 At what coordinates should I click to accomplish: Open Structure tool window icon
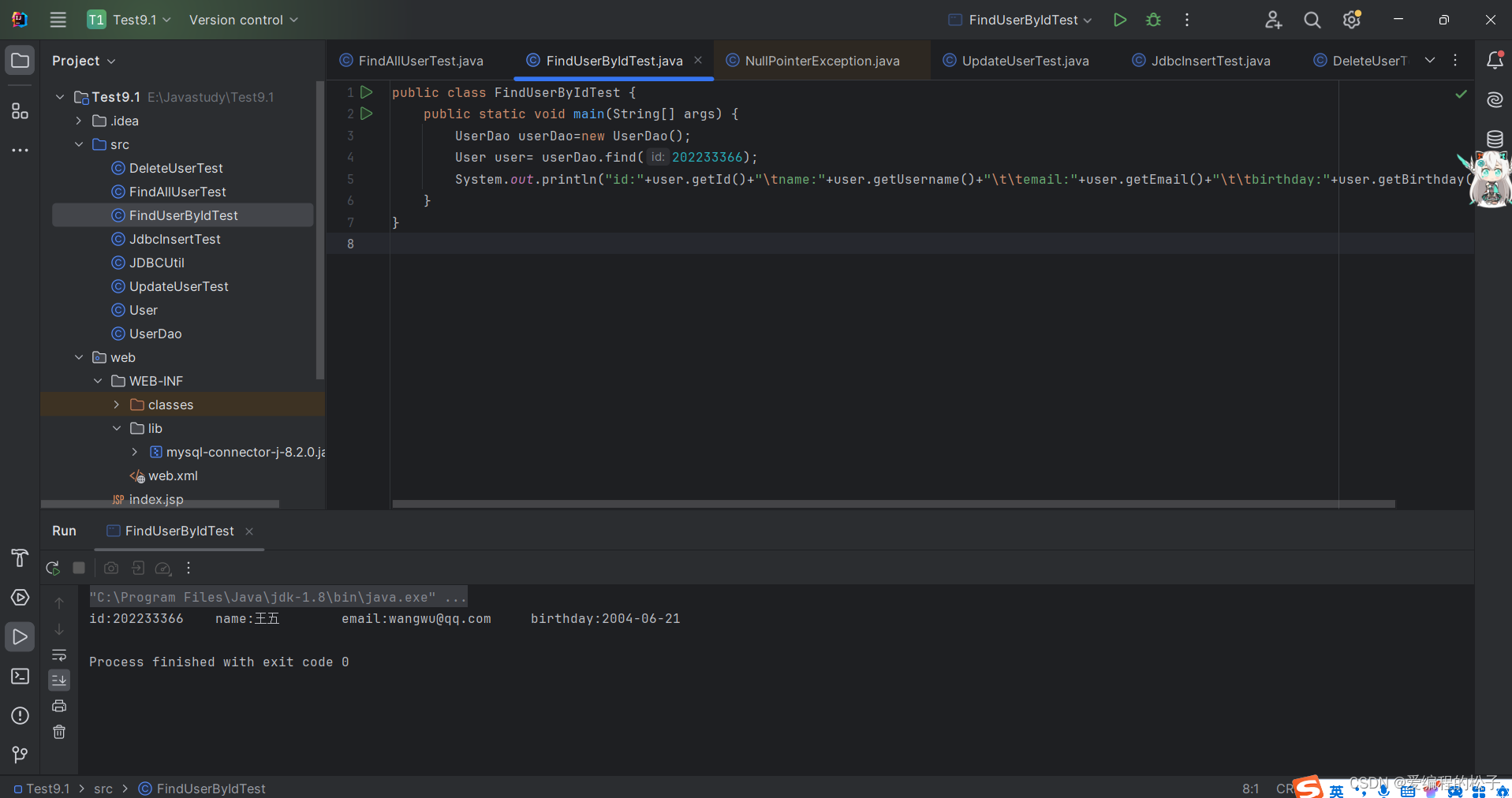[x=20, y=111]
